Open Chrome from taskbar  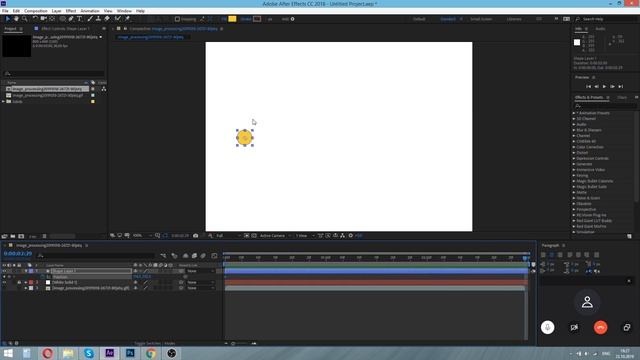[x=151, y=353]
